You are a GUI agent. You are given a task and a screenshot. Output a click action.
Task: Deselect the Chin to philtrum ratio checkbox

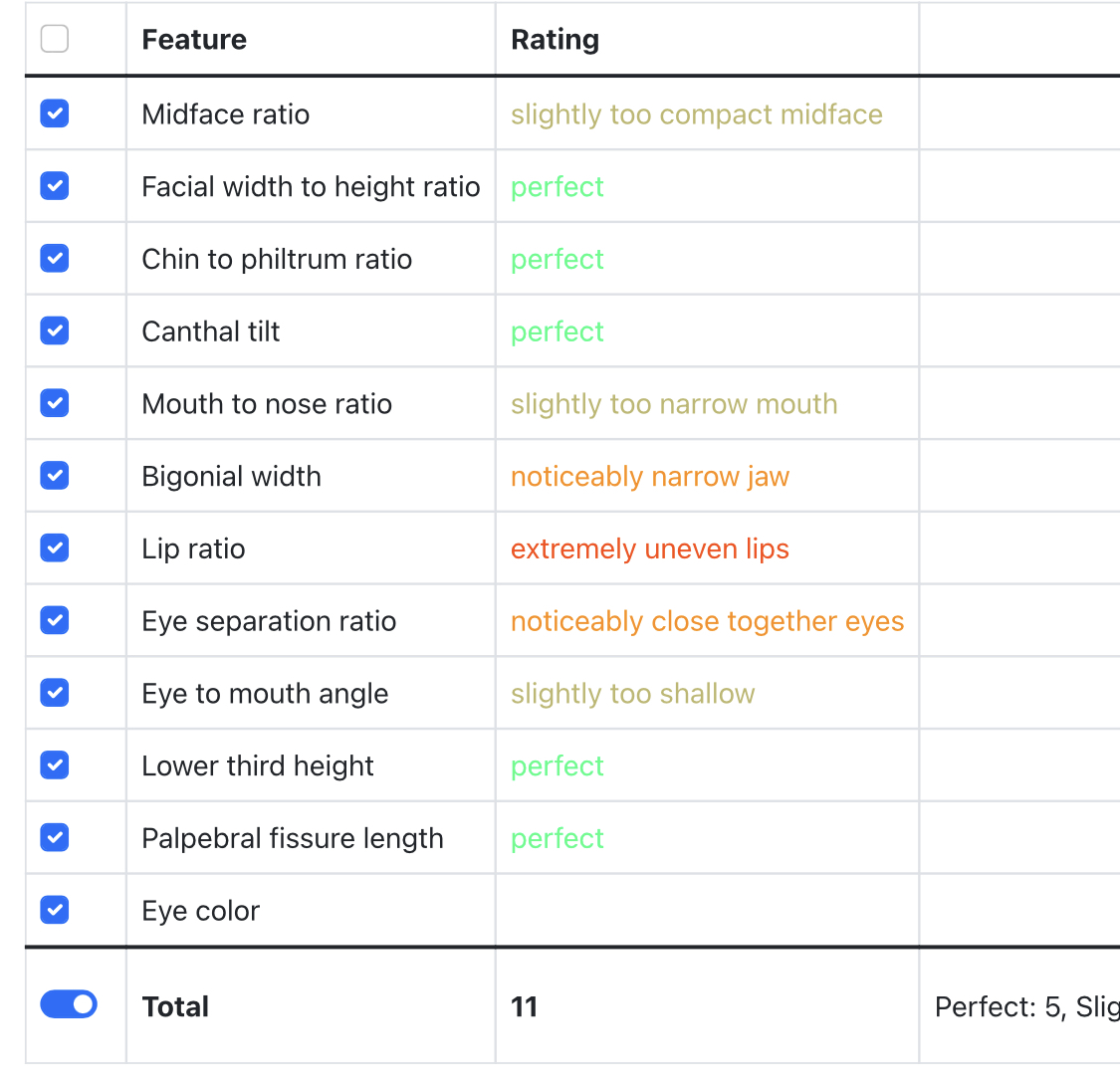[x=55, y=259]
